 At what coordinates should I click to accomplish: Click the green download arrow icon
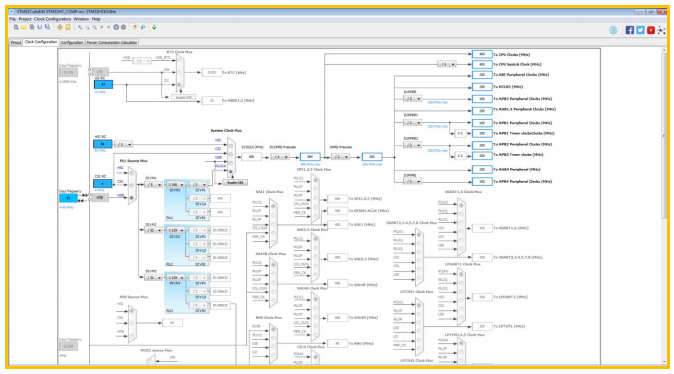tap(154, 28)
